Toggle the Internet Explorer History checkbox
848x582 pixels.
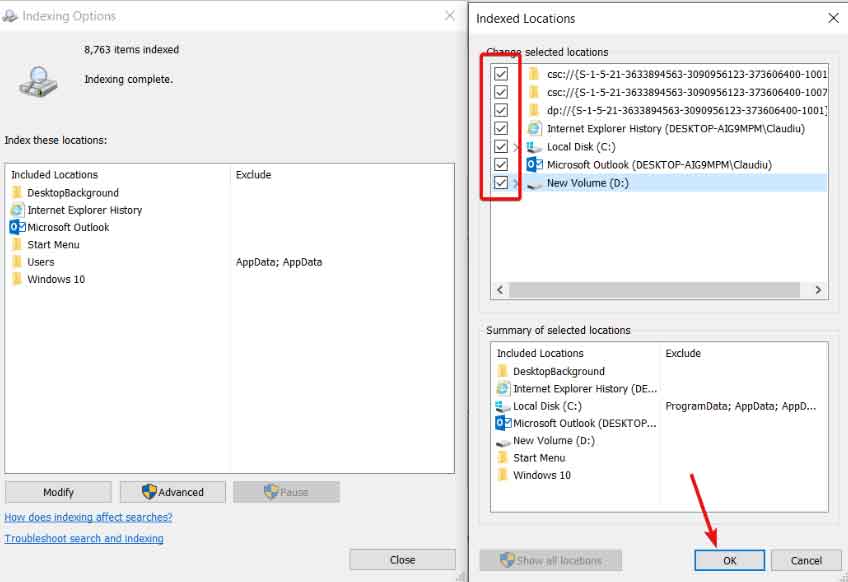click(x=501, y=129)
